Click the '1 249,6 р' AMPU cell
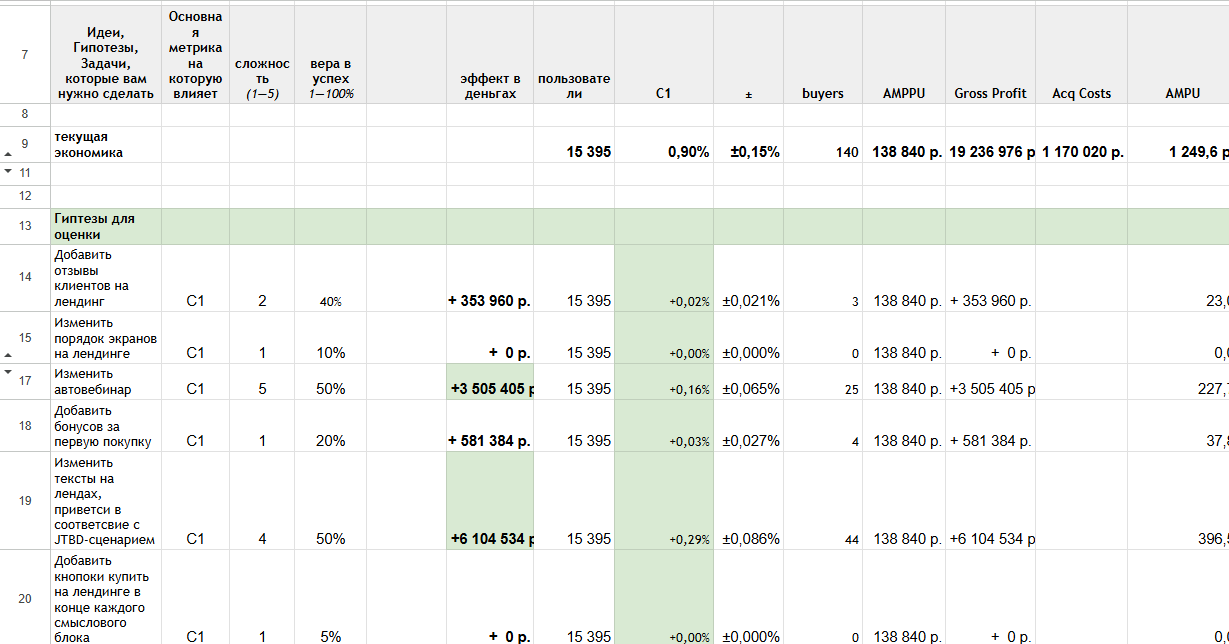This screenshot has height=644, width=1229. 1178,145
